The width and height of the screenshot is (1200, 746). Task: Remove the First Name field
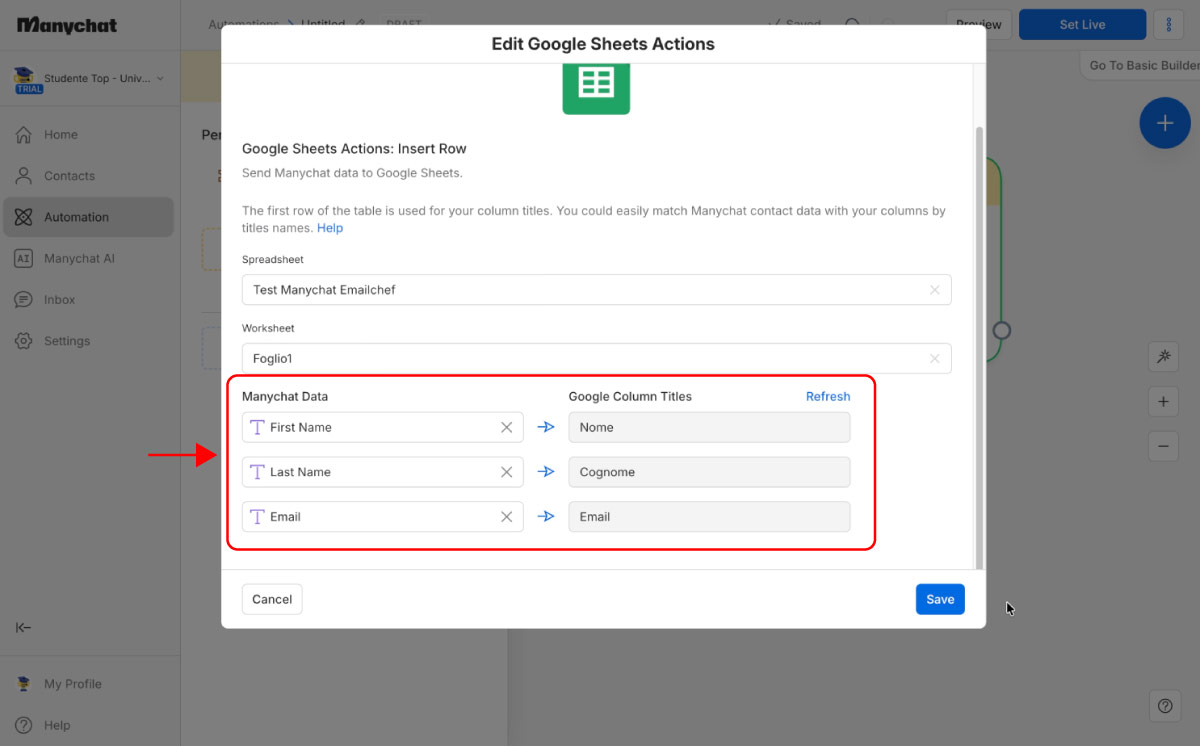click(506, 427)
